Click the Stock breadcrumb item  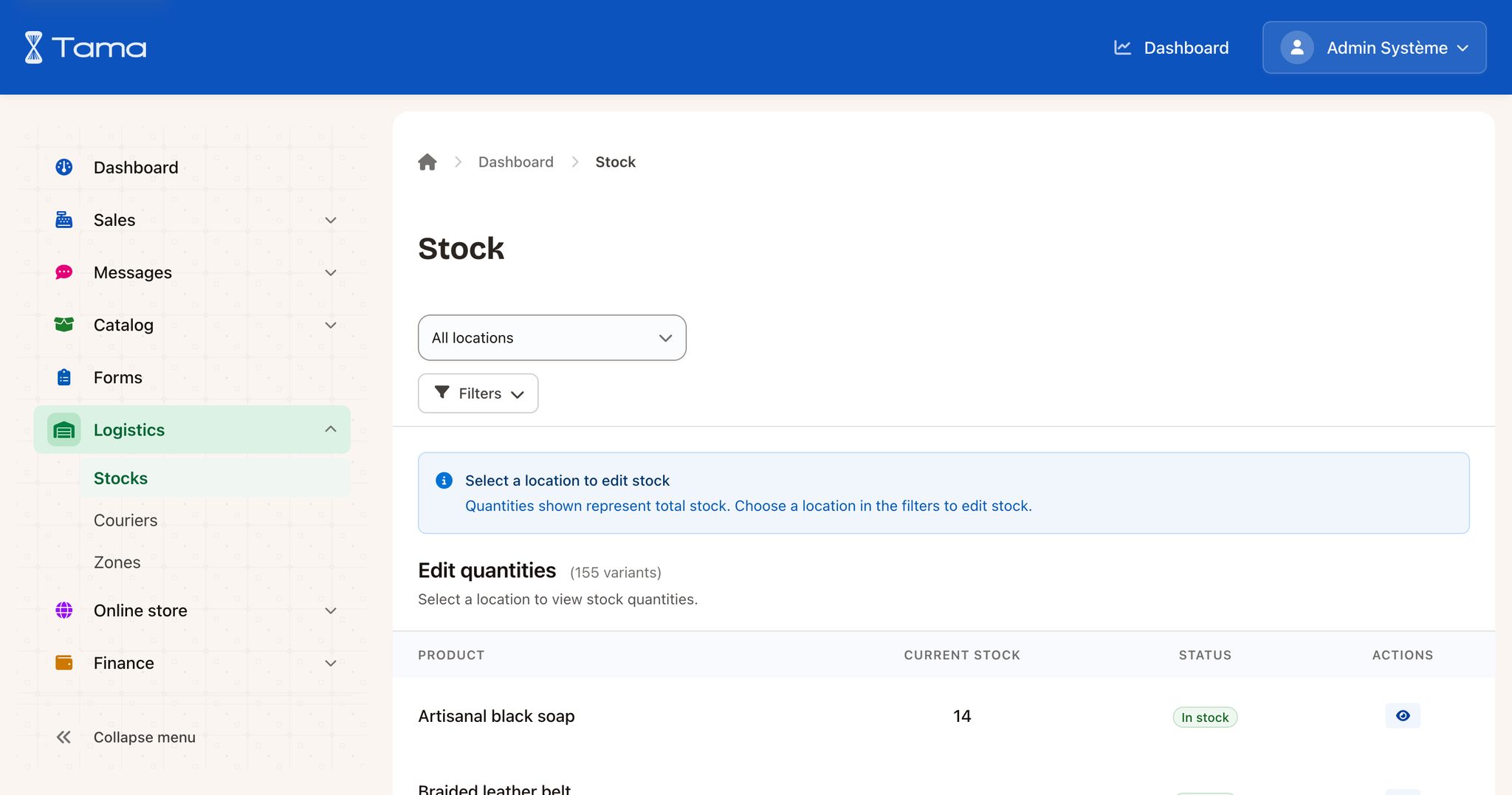615,162
